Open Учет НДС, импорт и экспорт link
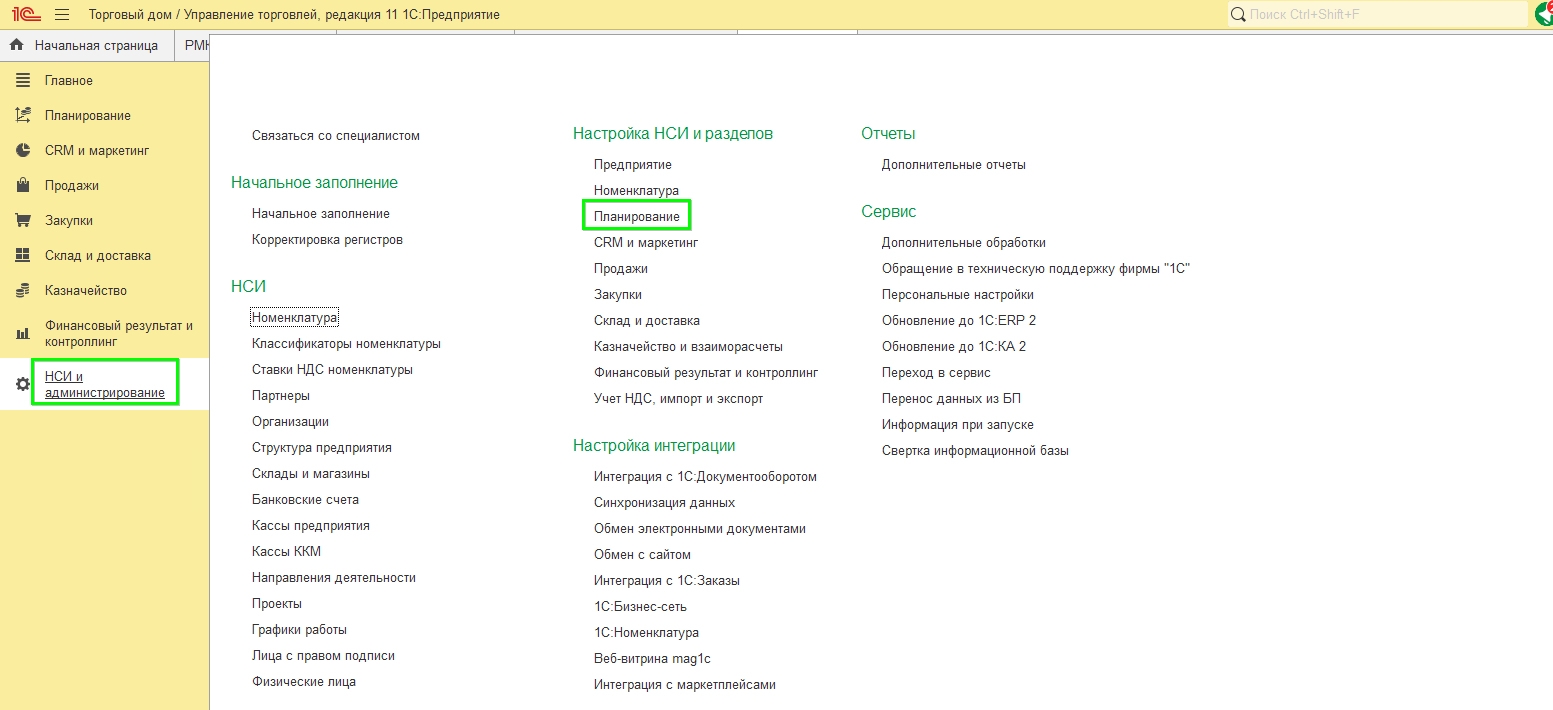 point(678,398)
